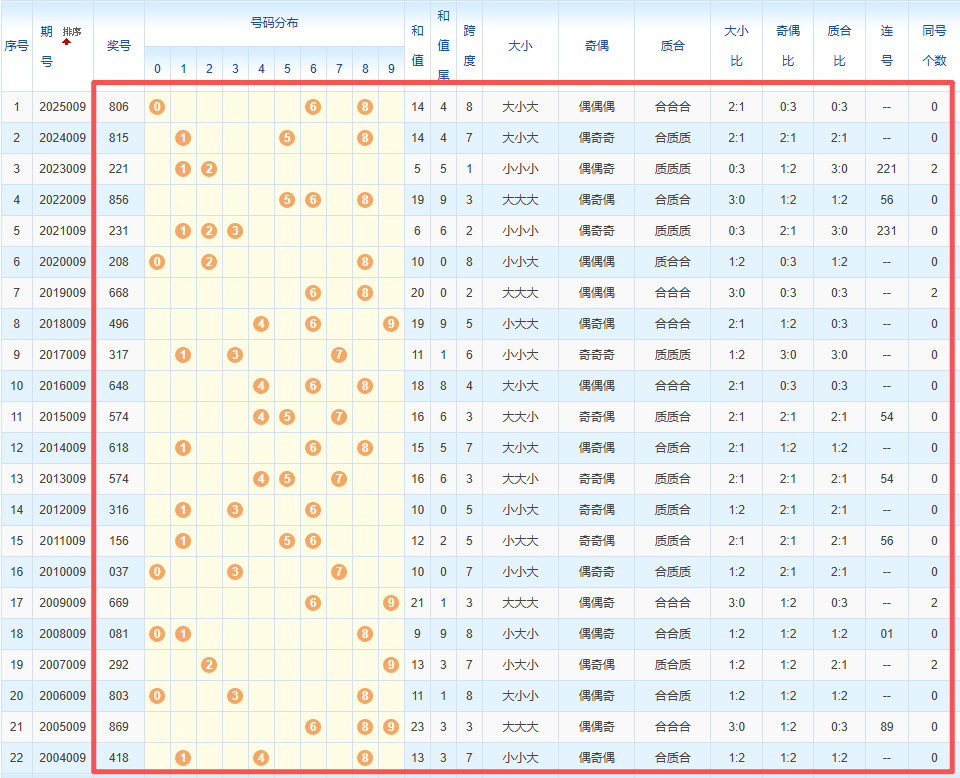Click orange ball 8 in row 2022009

365,200
